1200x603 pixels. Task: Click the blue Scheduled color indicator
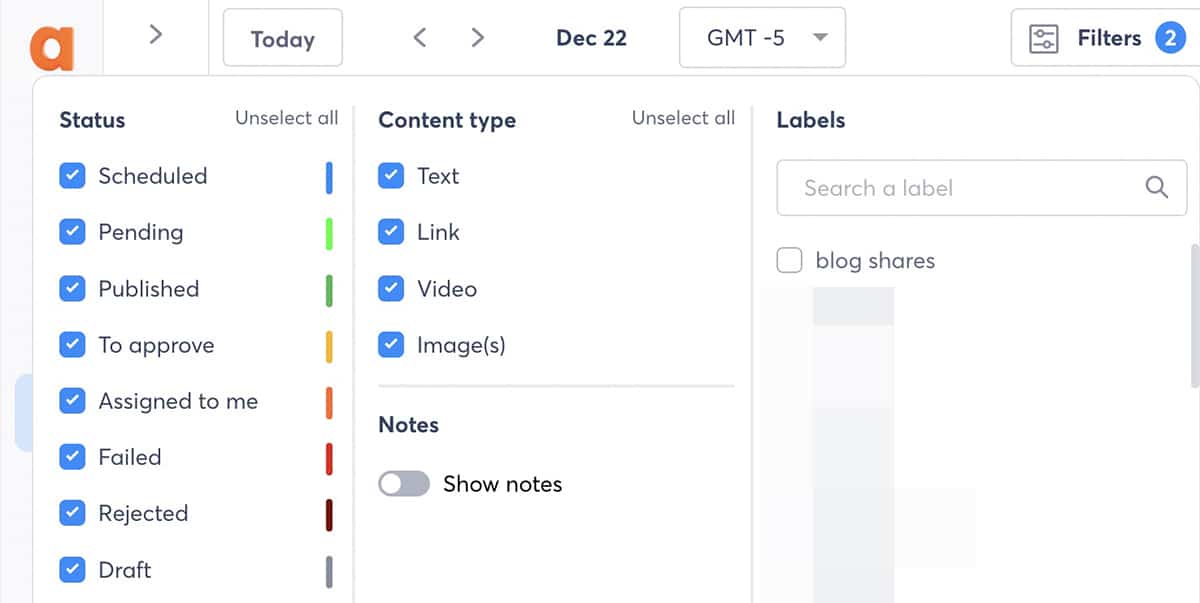329,177
